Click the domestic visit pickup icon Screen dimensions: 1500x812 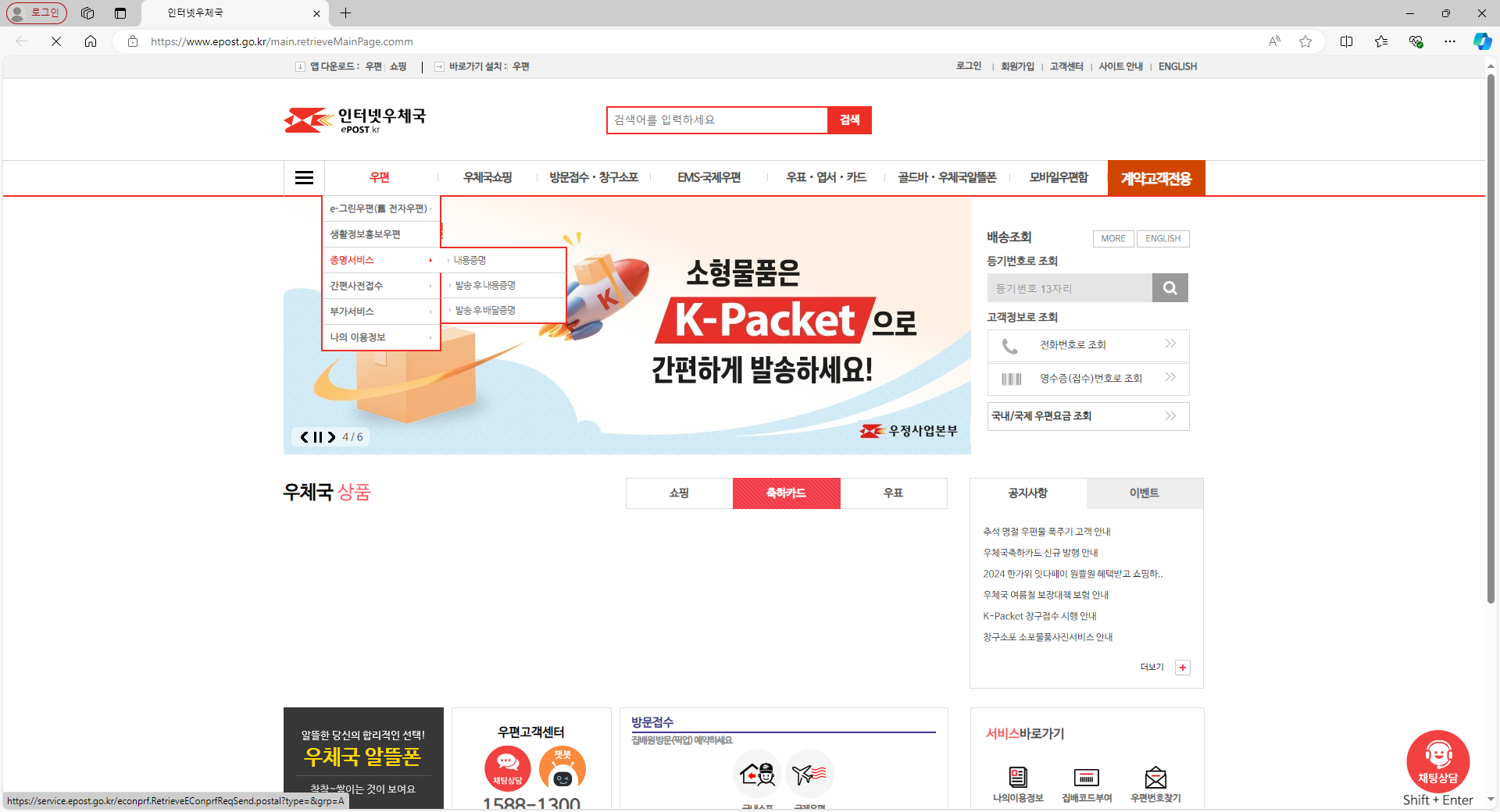(x=757, y=774)
